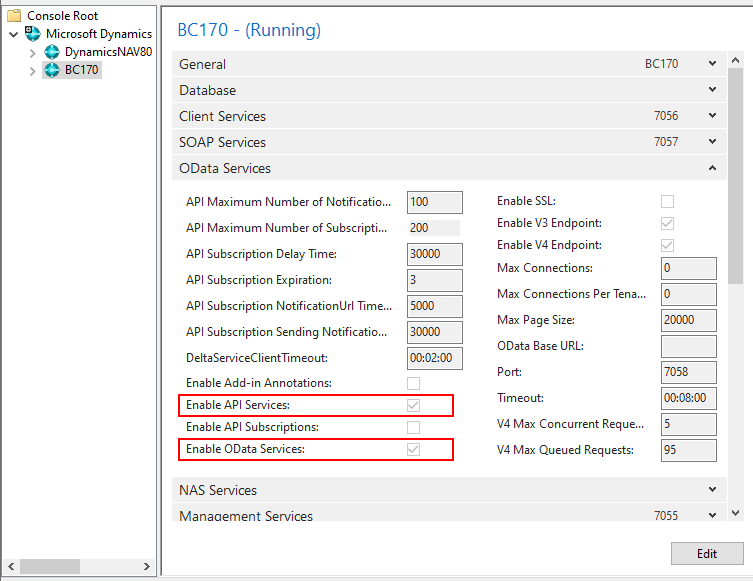Click the Microsoft Dynamics node icon
This screenshot has height=581, width=753.
click(33, 34)
